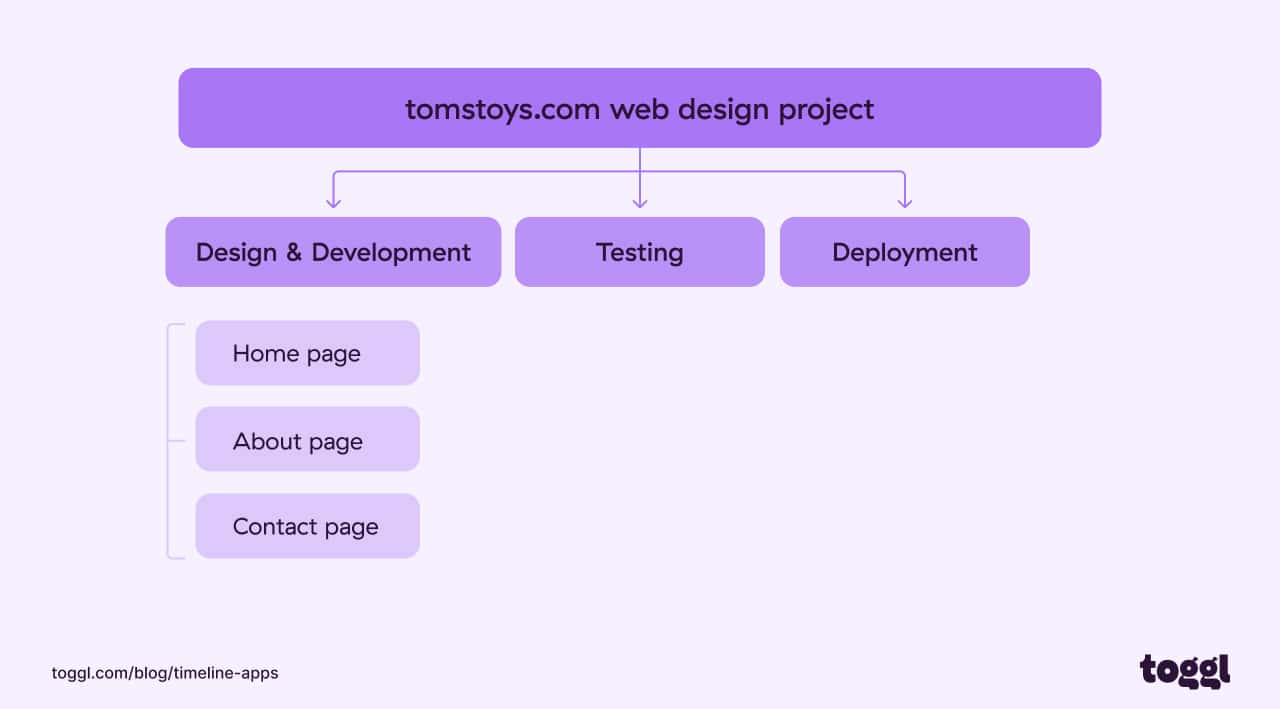Click the Home page item
Image resolution: width=1280 pixels, height=709 pixels.
pyautogui.click(x=307, y=353)
